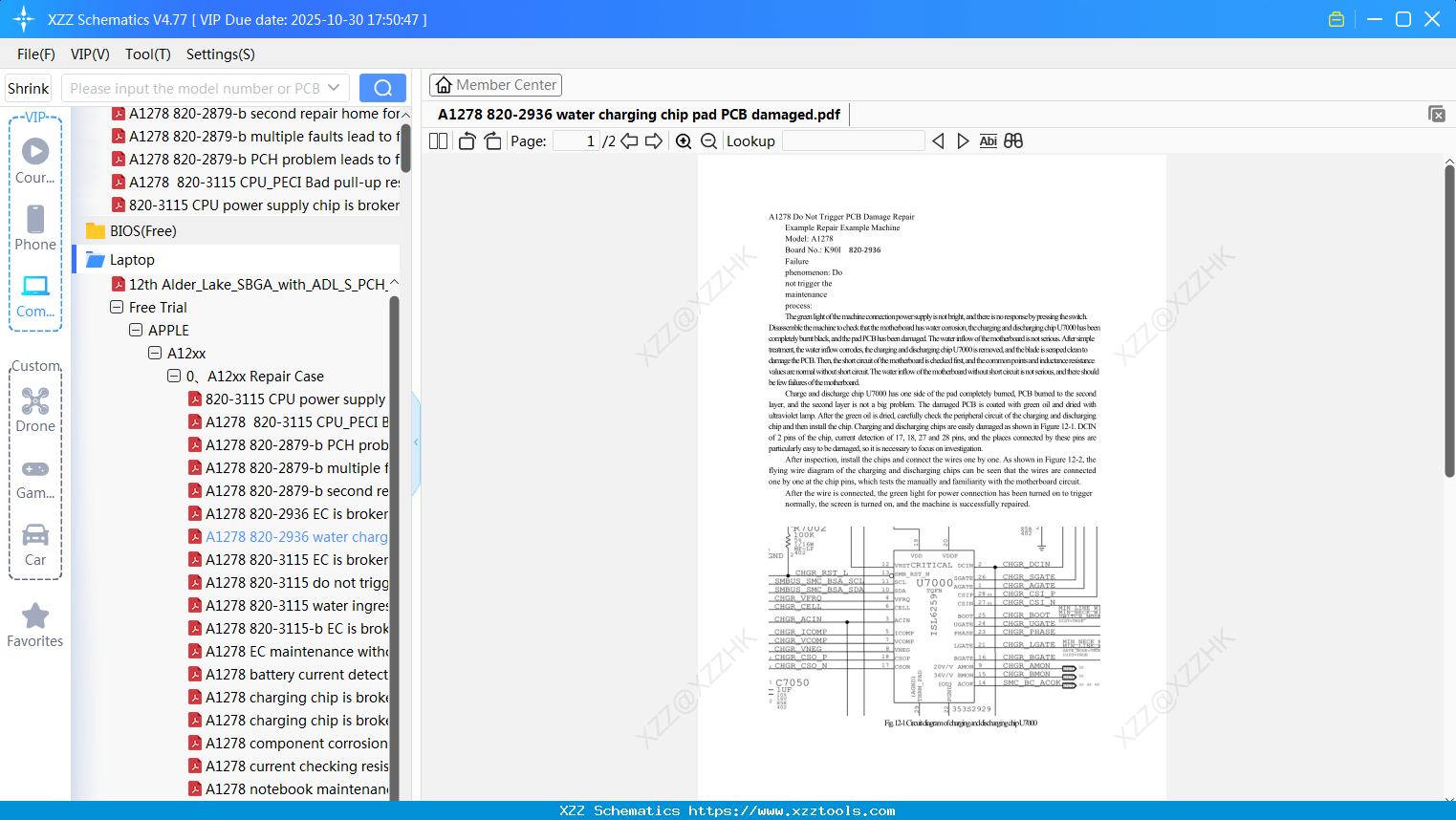Image resolution: width=1456 pixels, height=820 pixels.
Task: Open A1278 820-3115-b EC is broken file
Action: [288, 629]
